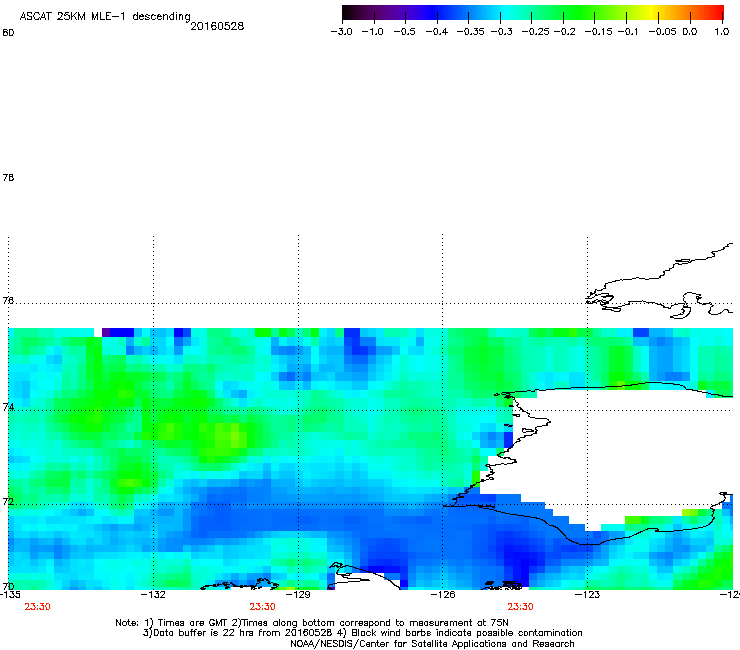Click the -0.35 color scale label
This screenshot has width=740, height=650.
pyautogui.click(x=471, y=32)
